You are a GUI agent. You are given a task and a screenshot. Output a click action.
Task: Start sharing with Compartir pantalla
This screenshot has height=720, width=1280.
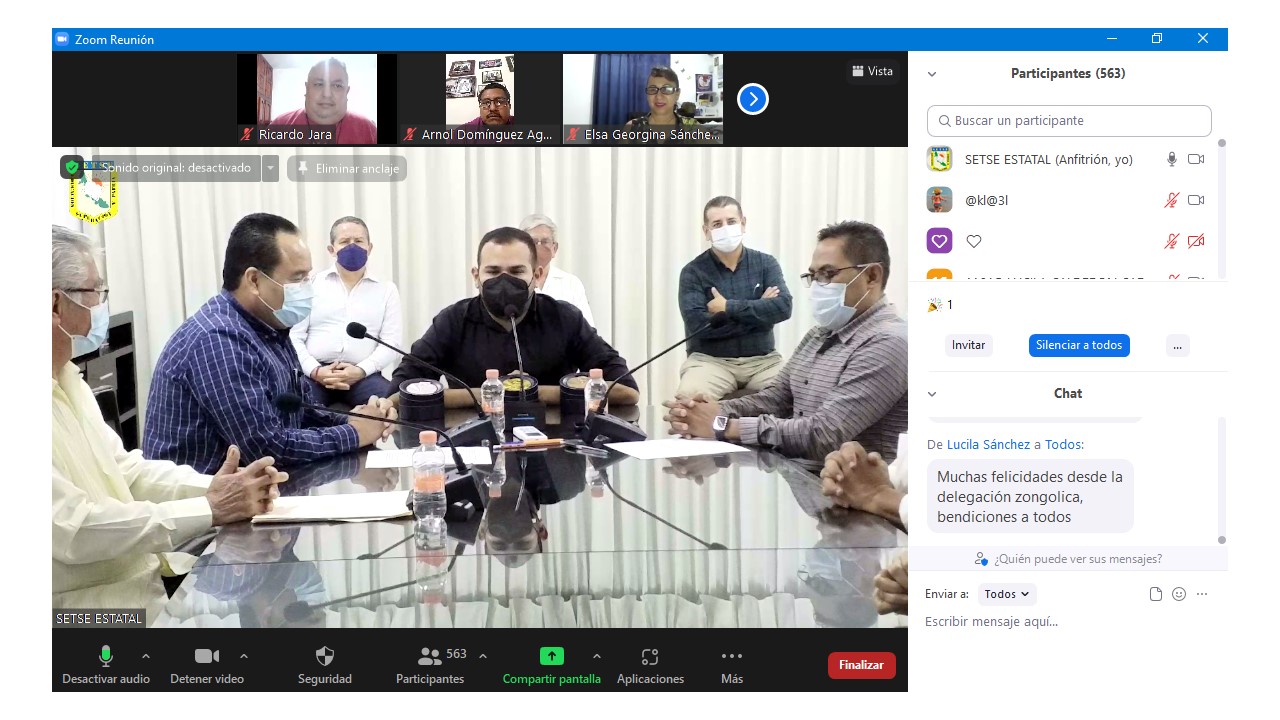(552, 664)
